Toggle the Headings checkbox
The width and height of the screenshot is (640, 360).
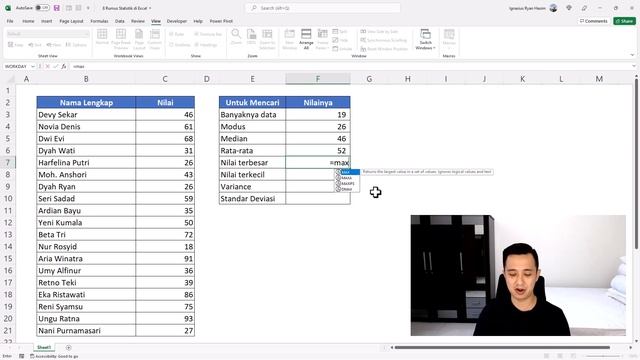point(206,45)
